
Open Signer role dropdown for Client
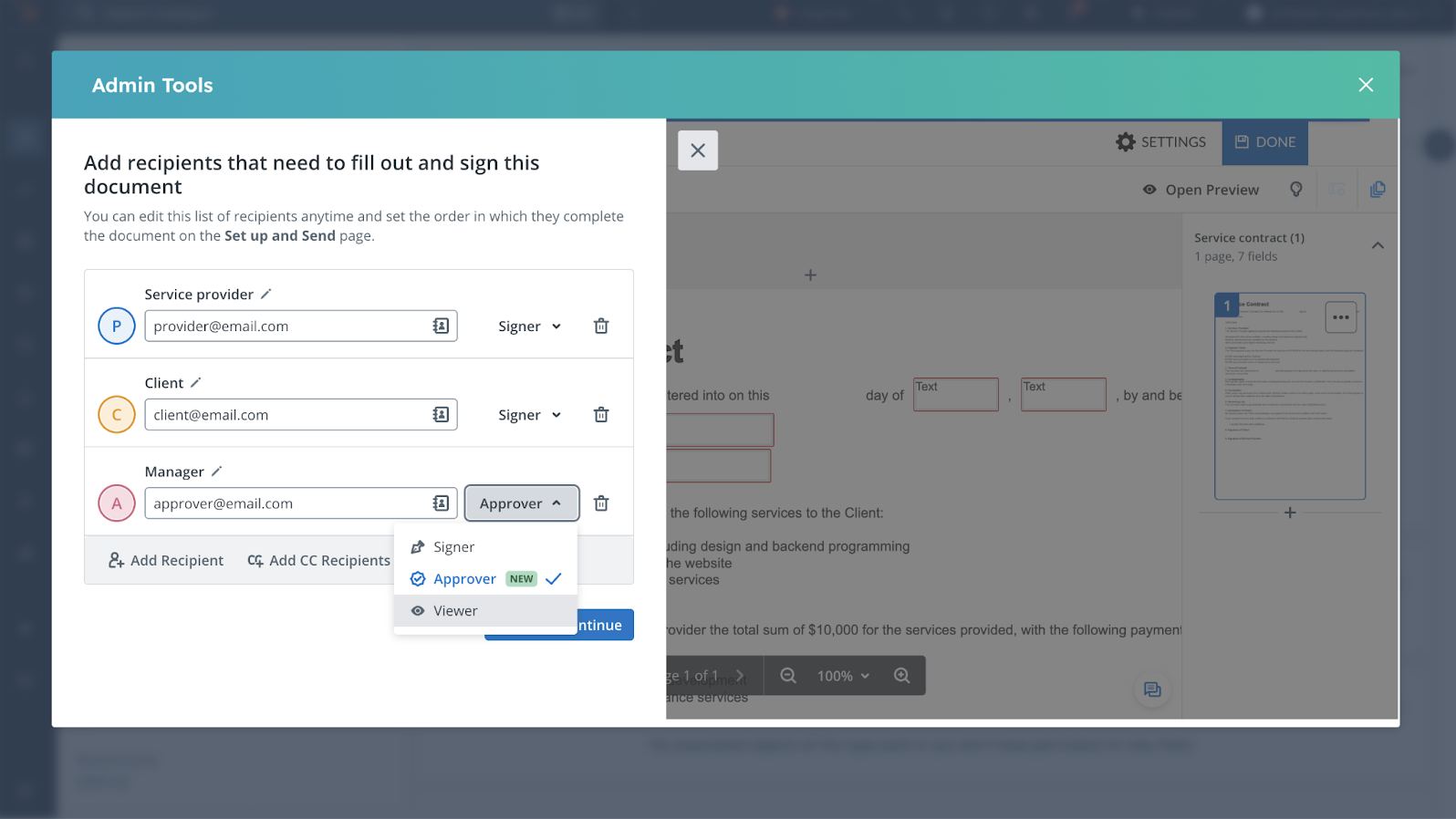point(529,414)
